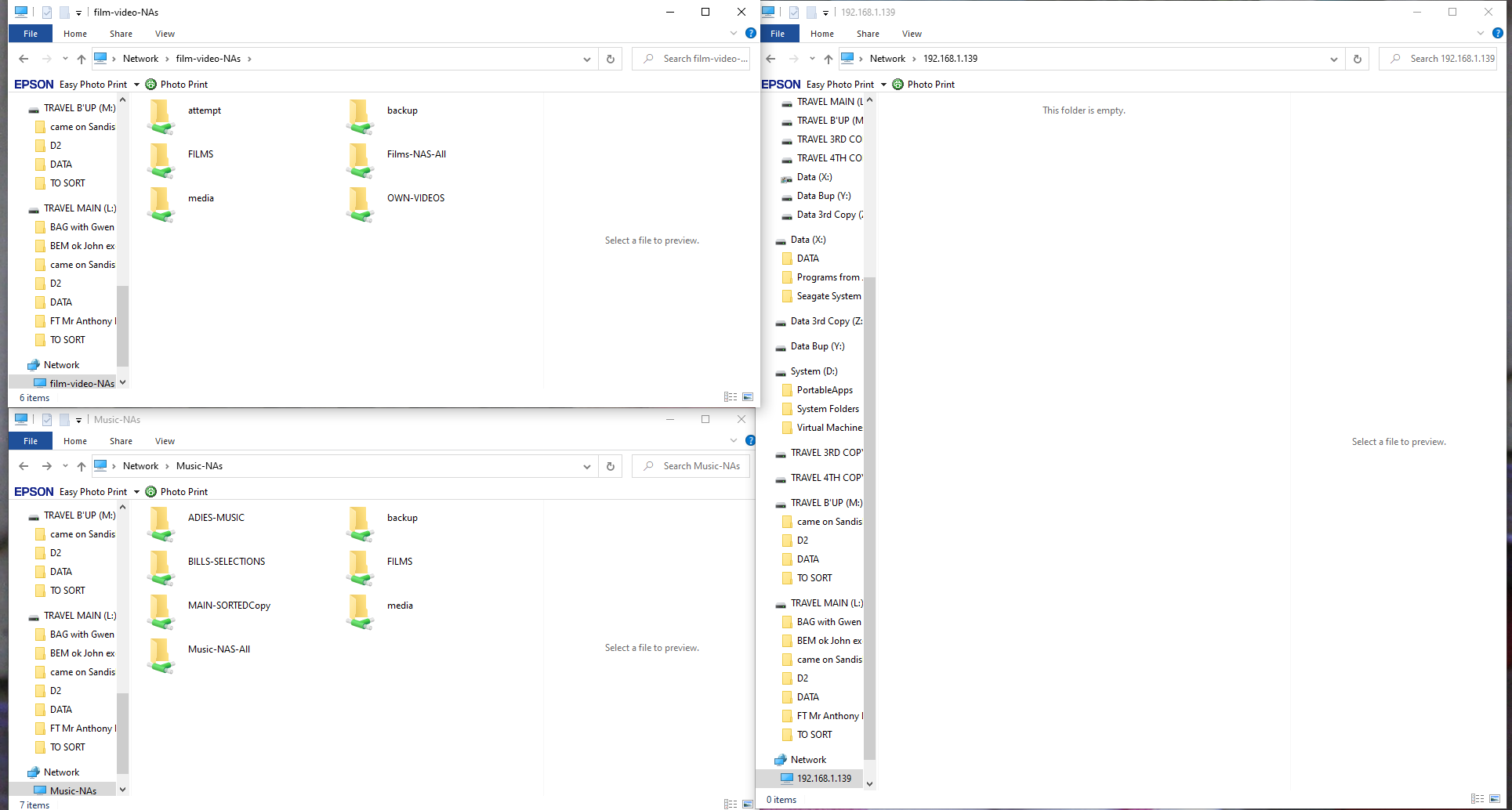Click film-video-NAs breadcrumb in address bar
The height and width of the screenshot is (810, 1512).
pos(208,59)
